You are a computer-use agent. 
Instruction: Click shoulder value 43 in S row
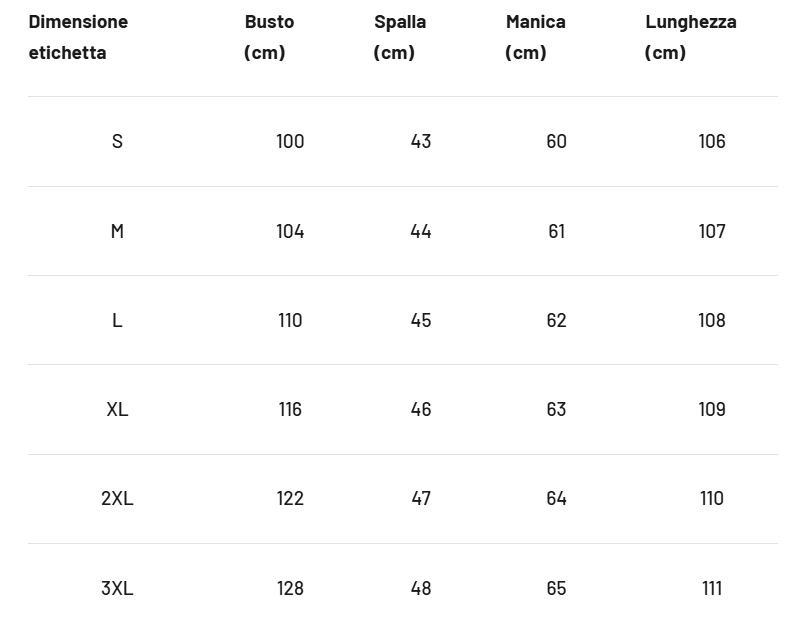pos(421,141)
